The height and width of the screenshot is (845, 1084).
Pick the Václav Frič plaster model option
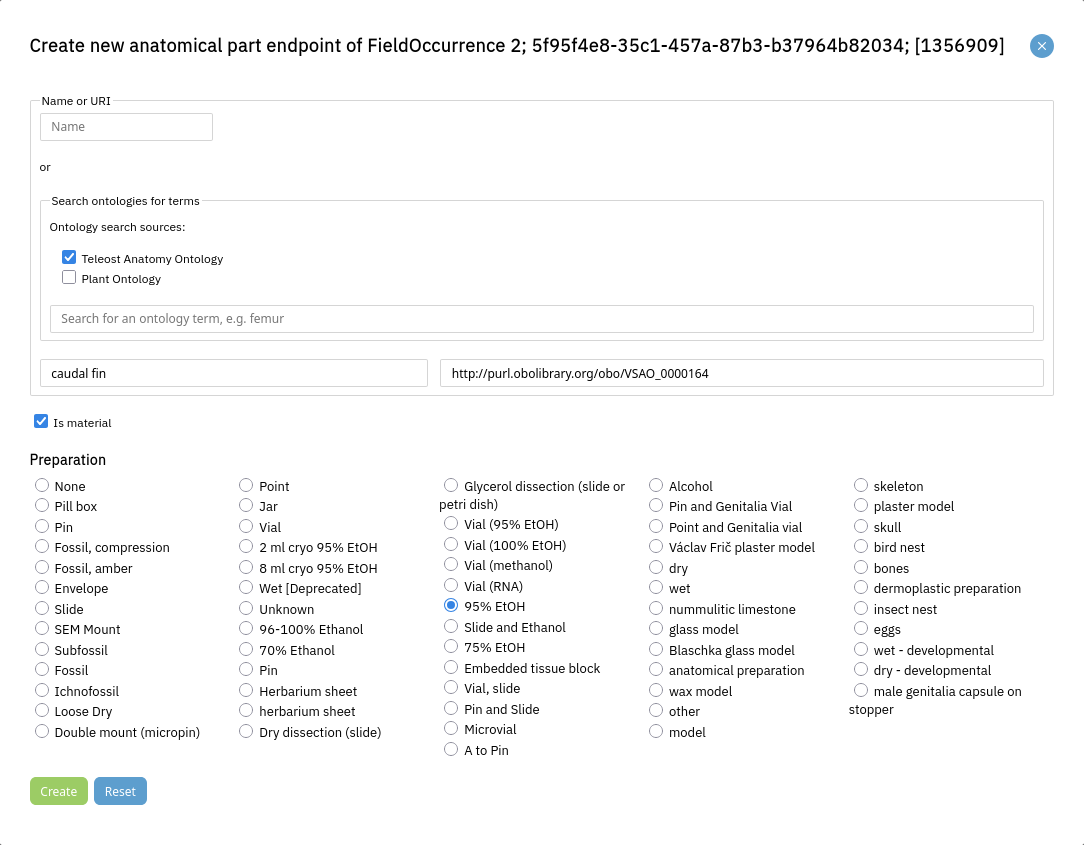(656, 547)
